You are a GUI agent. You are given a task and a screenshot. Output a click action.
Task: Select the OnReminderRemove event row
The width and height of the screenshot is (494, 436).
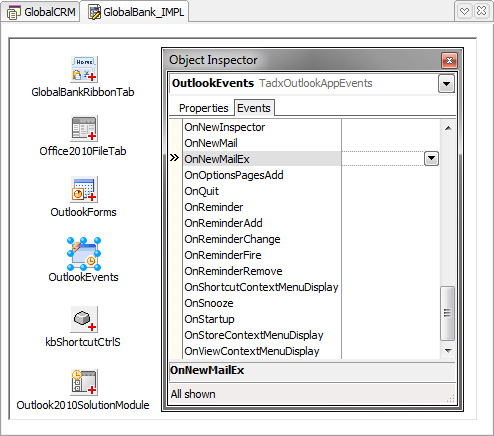[262, 271]
